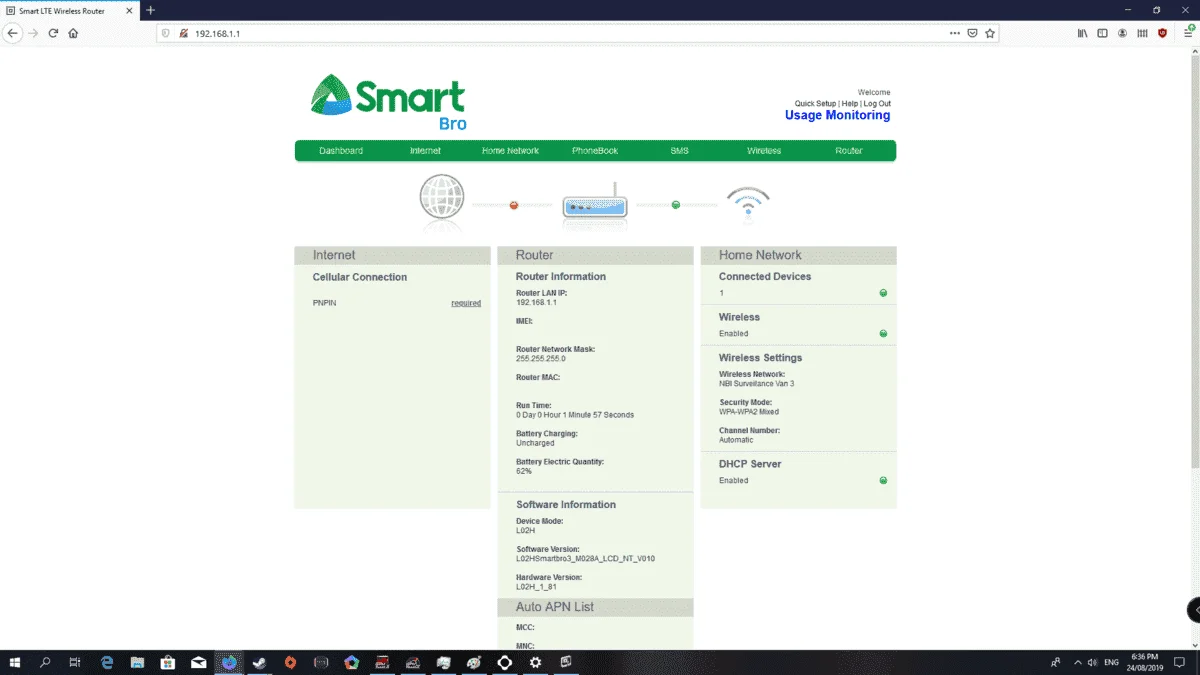The height and width of the screenshot is (675, 1200).
Task: Click the WPA-WPA2 Mixed security value
Action: 749,411
